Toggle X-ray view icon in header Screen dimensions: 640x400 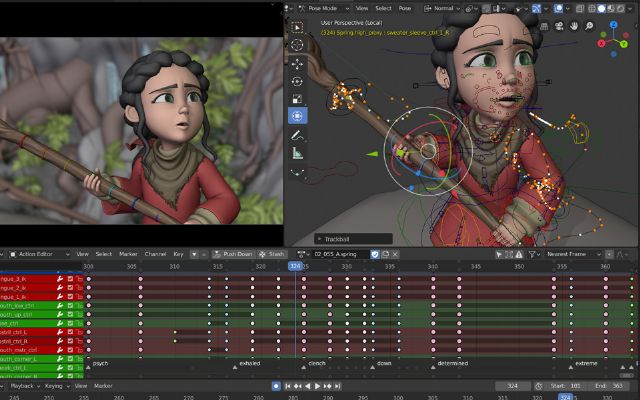coord(580,9)
